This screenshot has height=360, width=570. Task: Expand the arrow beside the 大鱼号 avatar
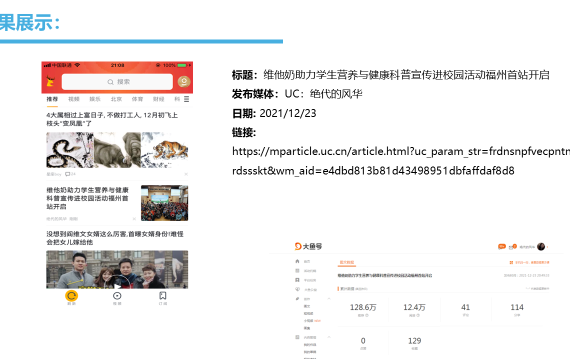click(547, 247)
